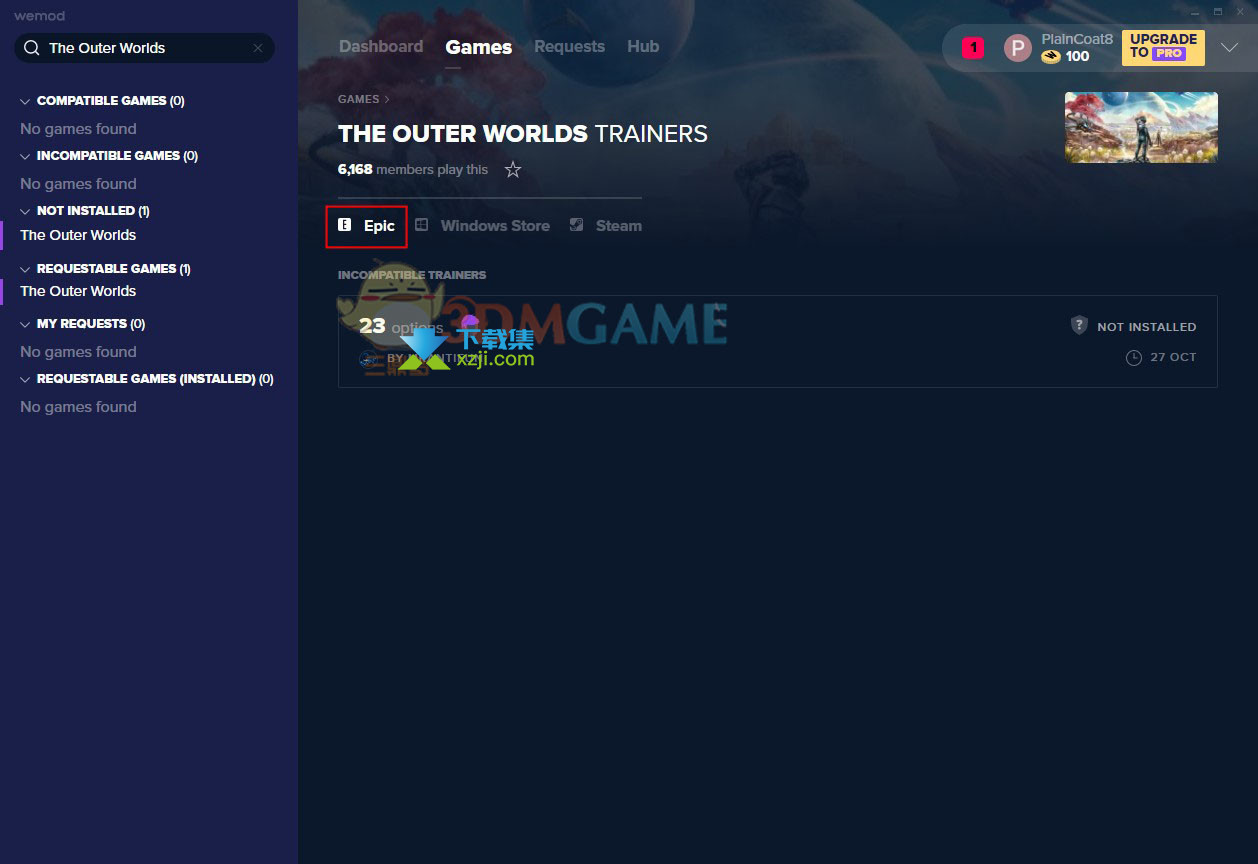Collapse the Requestable Games (1) section
Image resolution: width=1258 pixels, height=864 pixels.
pyautogui.click(x=25, y=269)
